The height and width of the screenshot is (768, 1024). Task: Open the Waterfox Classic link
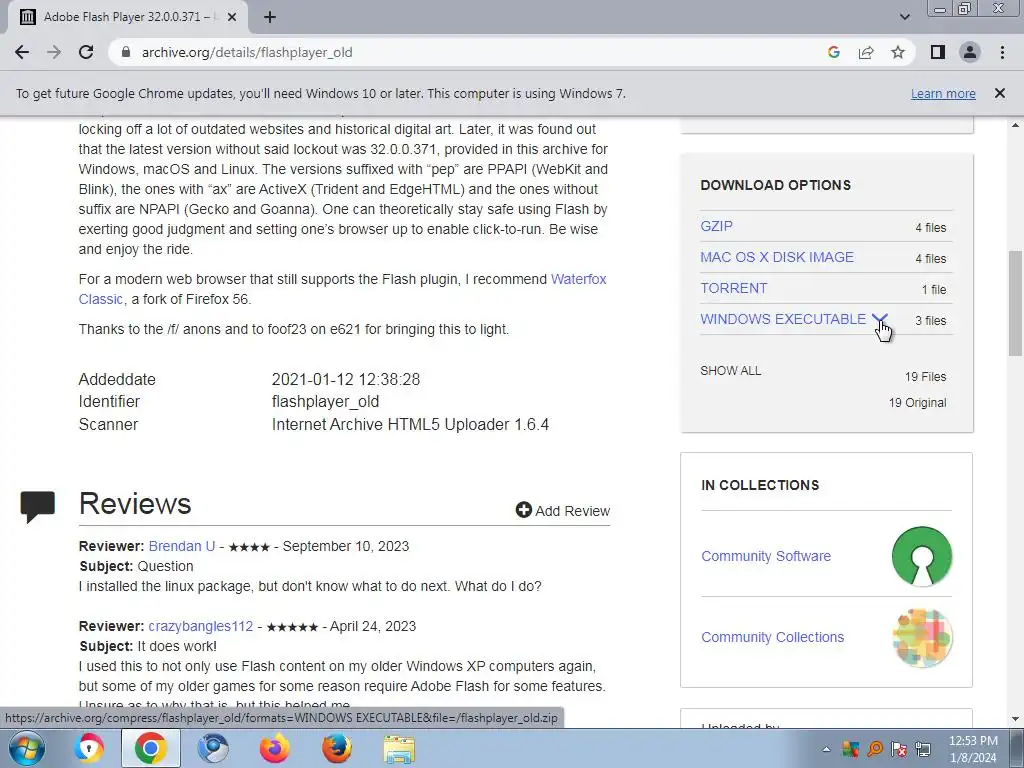click(x=578, y=279)
